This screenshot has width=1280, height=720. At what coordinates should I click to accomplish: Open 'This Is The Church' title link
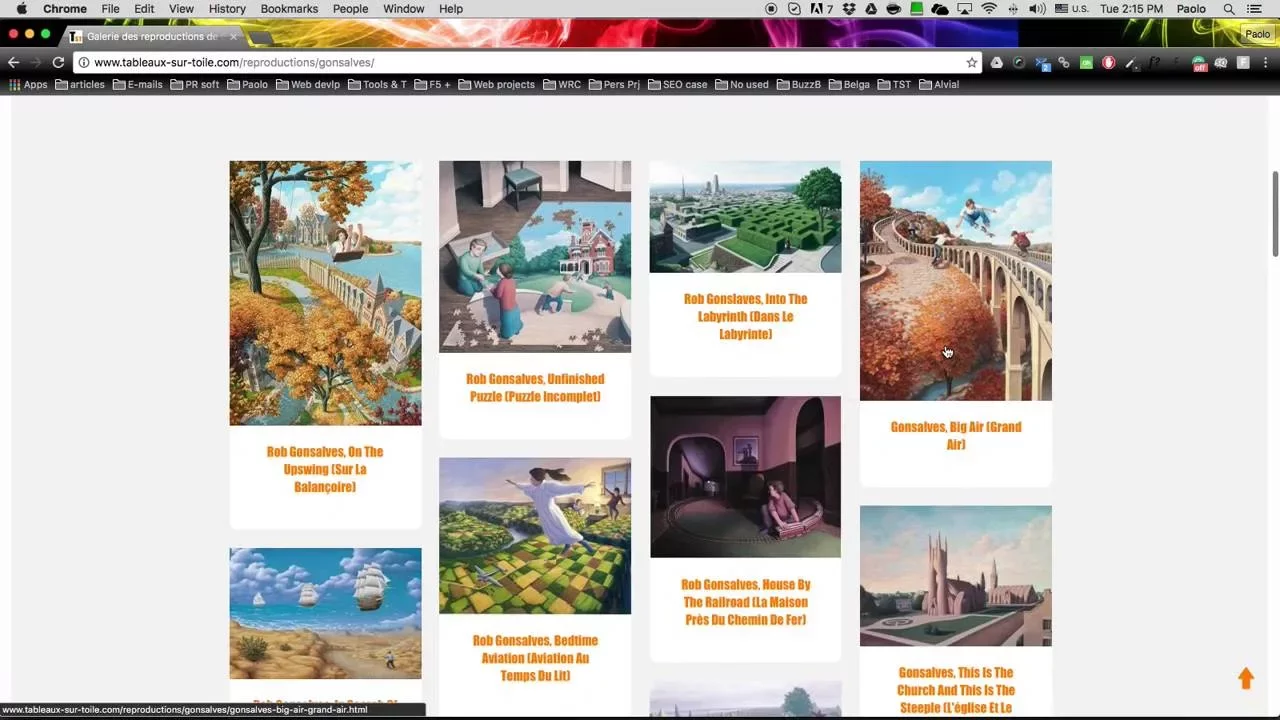coord(956,690)
